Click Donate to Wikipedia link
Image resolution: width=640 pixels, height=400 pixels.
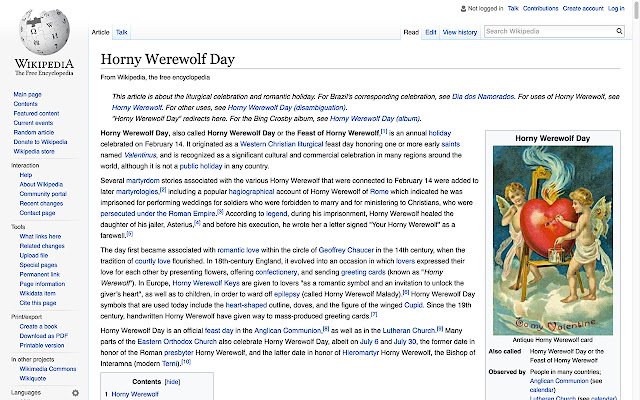pyautogui.click(x=40, y=142)
